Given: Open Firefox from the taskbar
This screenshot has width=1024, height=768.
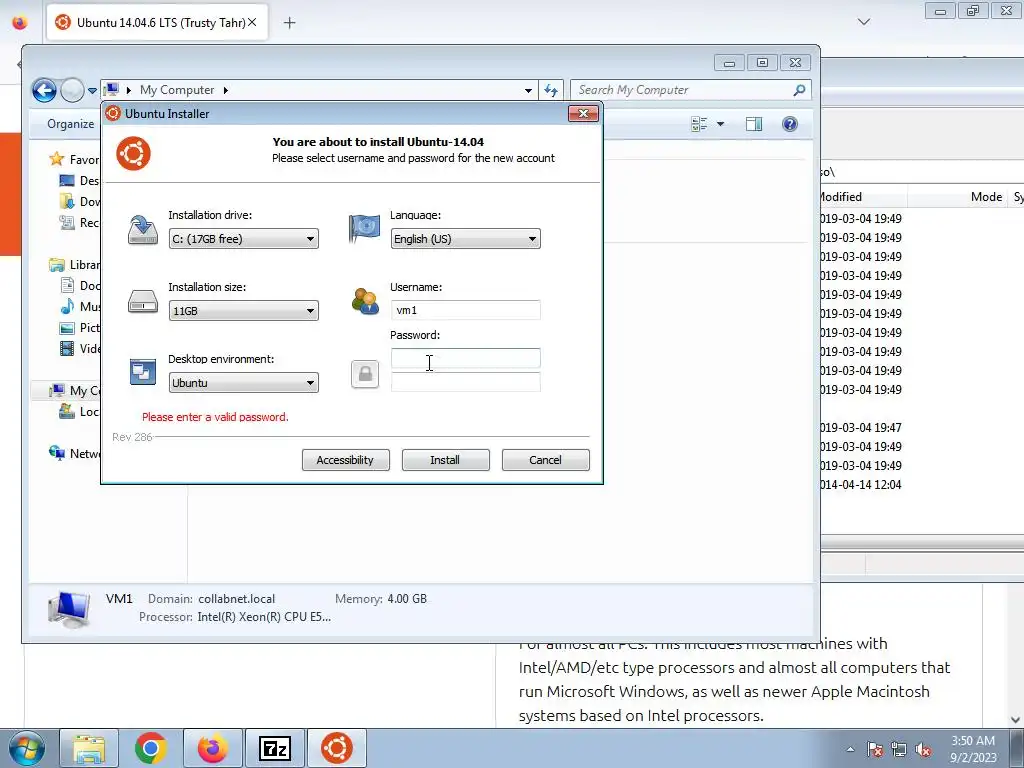Looking at the screenshot, I should 213,748.
